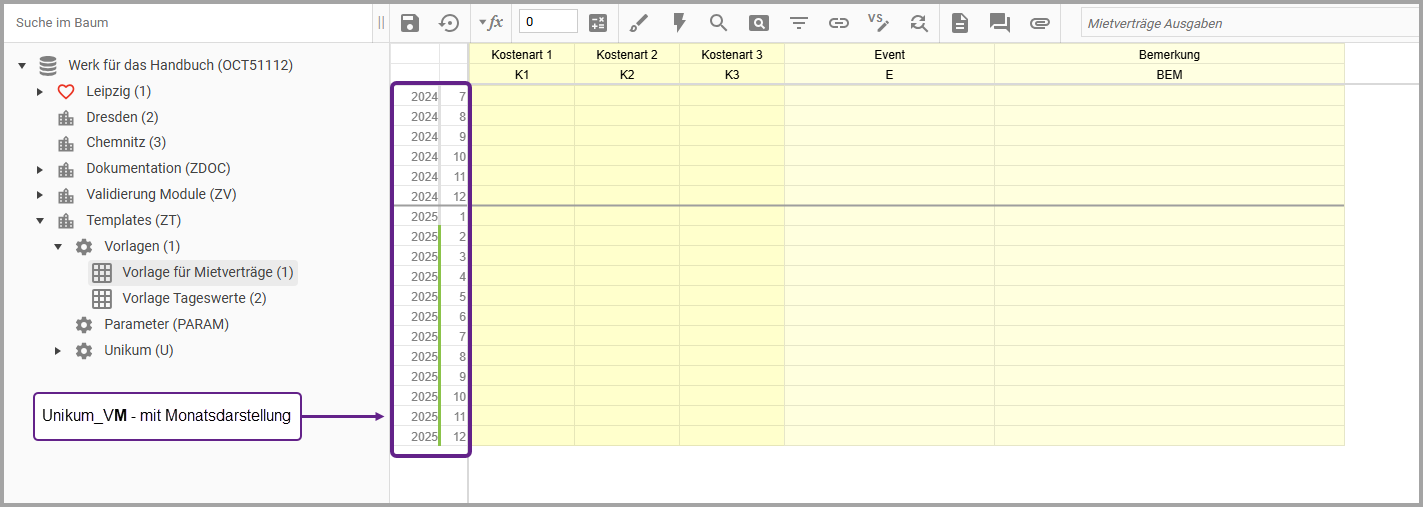
Task: Click the document page icon
Action: (960, 23)
